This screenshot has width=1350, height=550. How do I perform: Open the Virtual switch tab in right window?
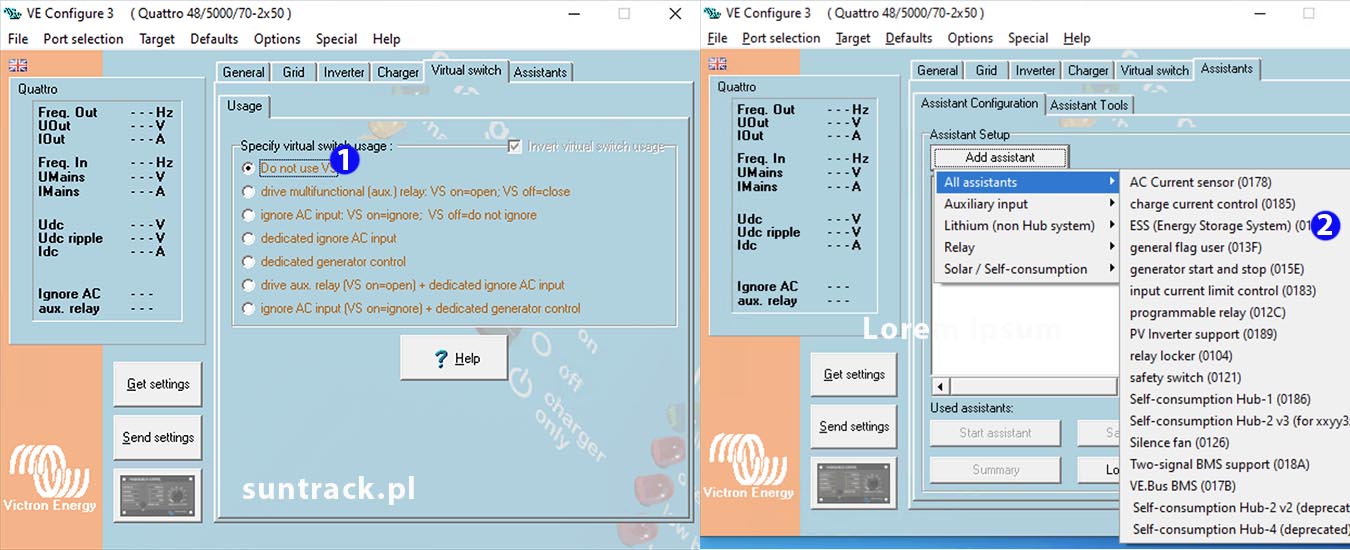(x=1154, y=71)
